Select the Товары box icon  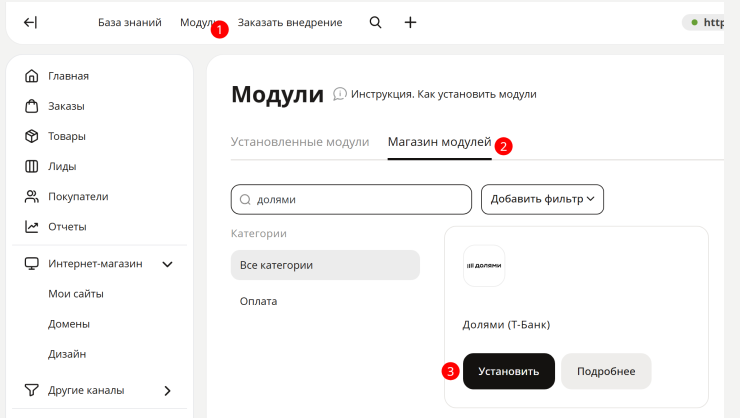pos(32,136)
